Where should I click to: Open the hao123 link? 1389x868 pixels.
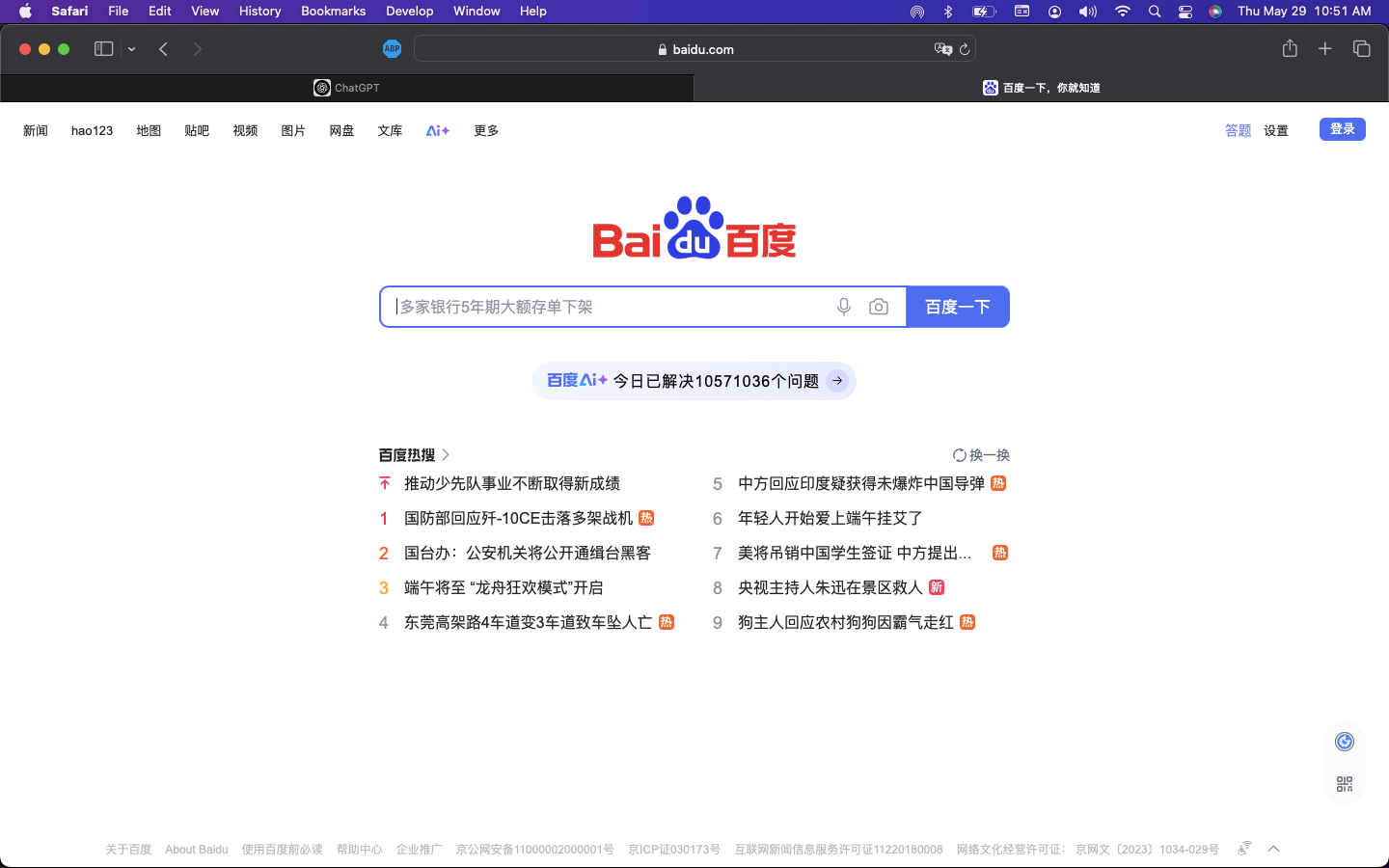click(92, 130)
